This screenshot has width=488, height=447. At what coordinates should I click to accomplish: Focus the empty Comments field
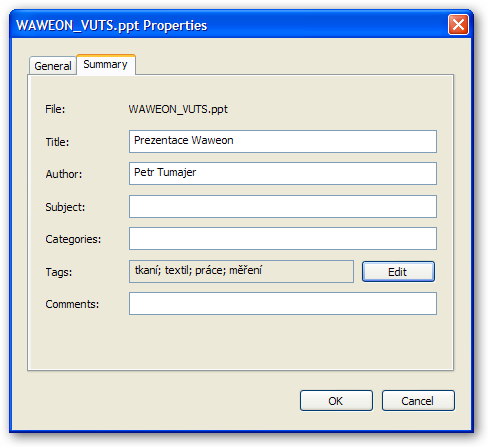click(283, 303)
